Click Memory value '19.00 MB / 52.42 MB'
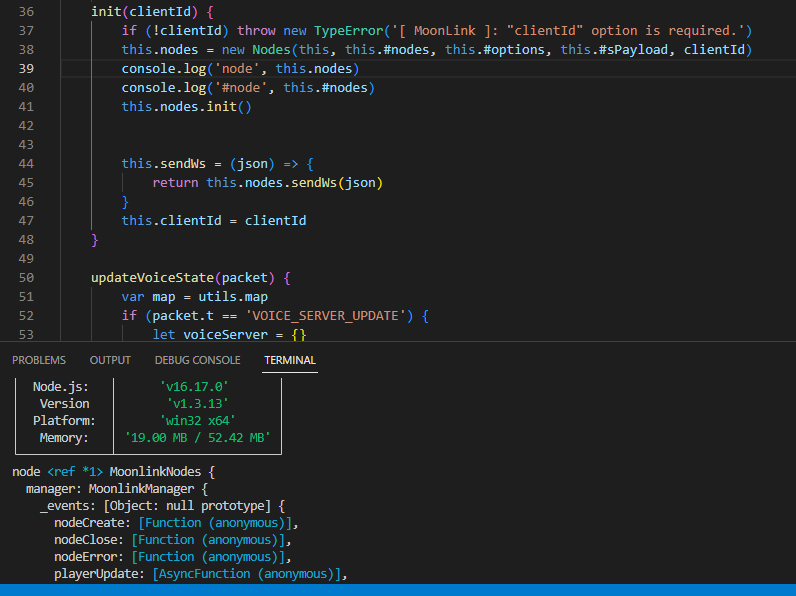796x596 pixels. pyautogui.click(x=197, y=438)
